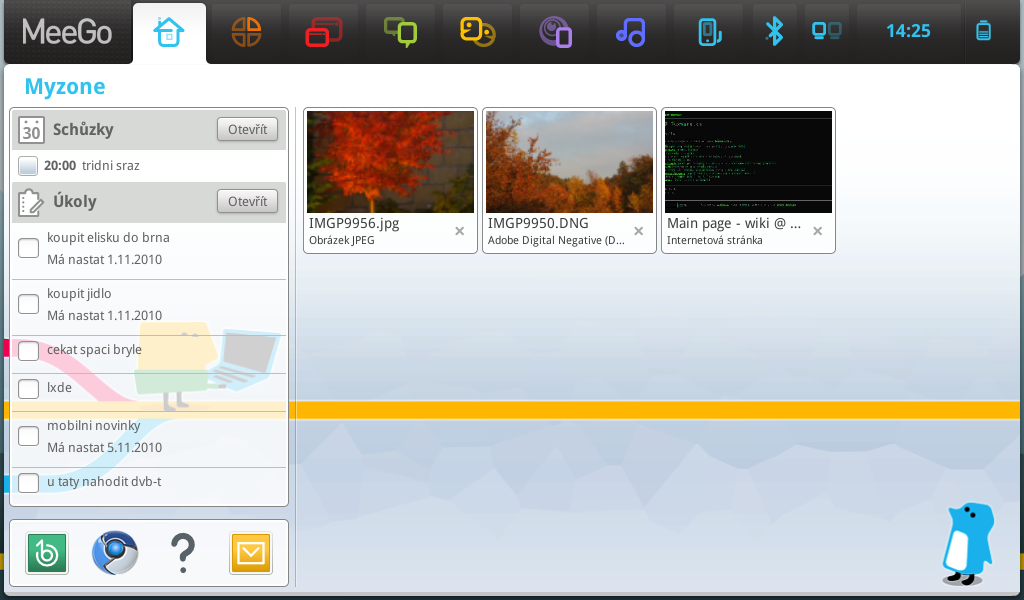The width and height of the screenshot is (1024, 600).
Task: Click the calendar icon next to Schůzky
Action: tap(31, 130)
